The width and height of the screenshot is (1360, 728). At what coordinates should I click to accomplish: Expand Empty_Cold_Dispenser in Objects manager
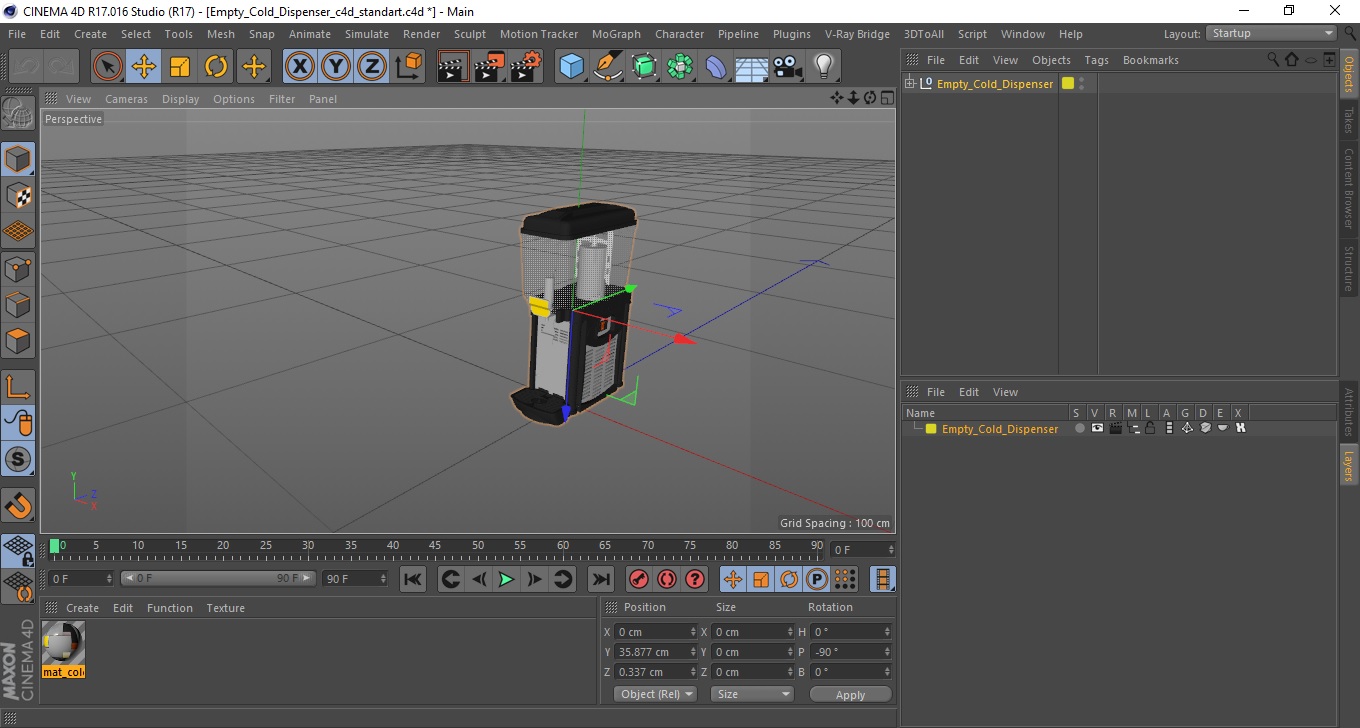(x=910, y=83)
